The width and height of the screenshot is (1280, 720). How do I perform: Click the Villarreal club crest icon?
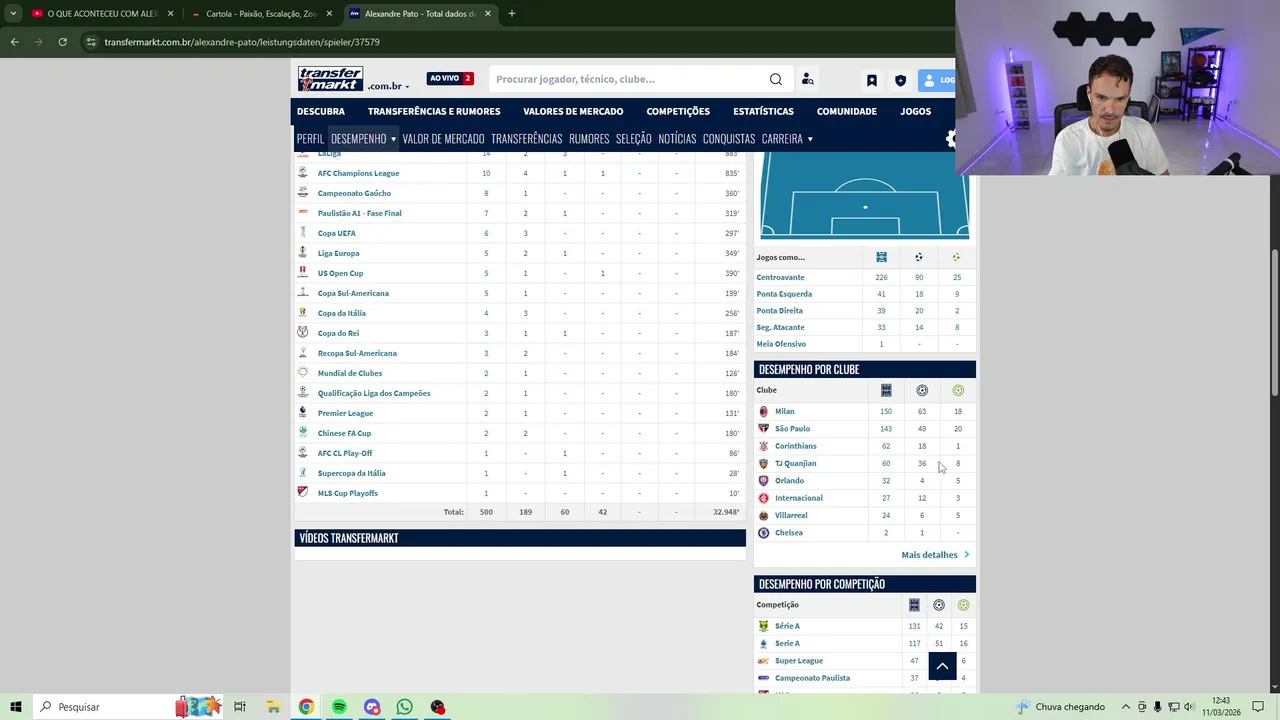[764, 515]
